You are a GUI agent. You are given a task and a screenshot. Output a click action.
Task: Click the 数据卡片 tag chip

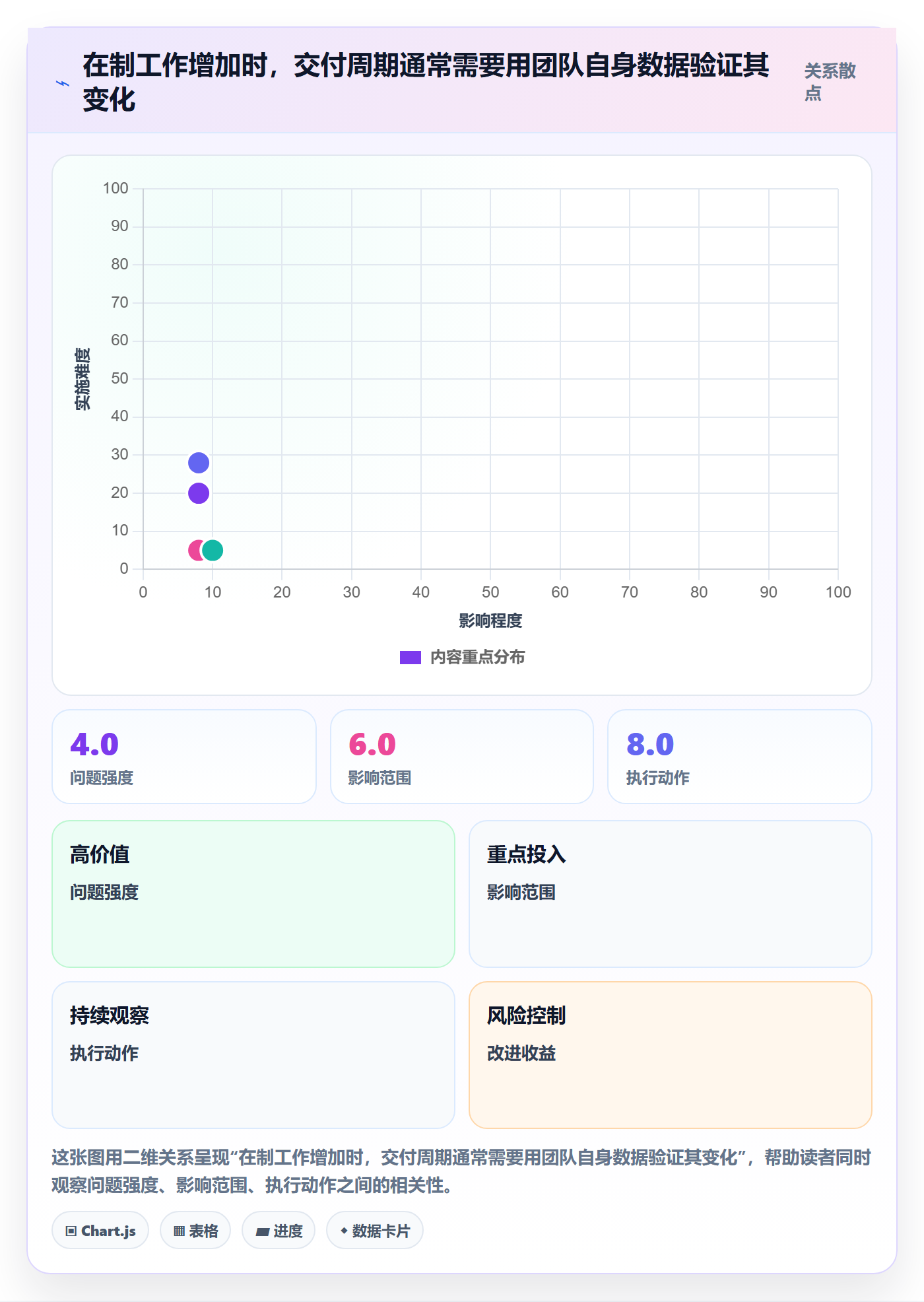(375, 1231)
